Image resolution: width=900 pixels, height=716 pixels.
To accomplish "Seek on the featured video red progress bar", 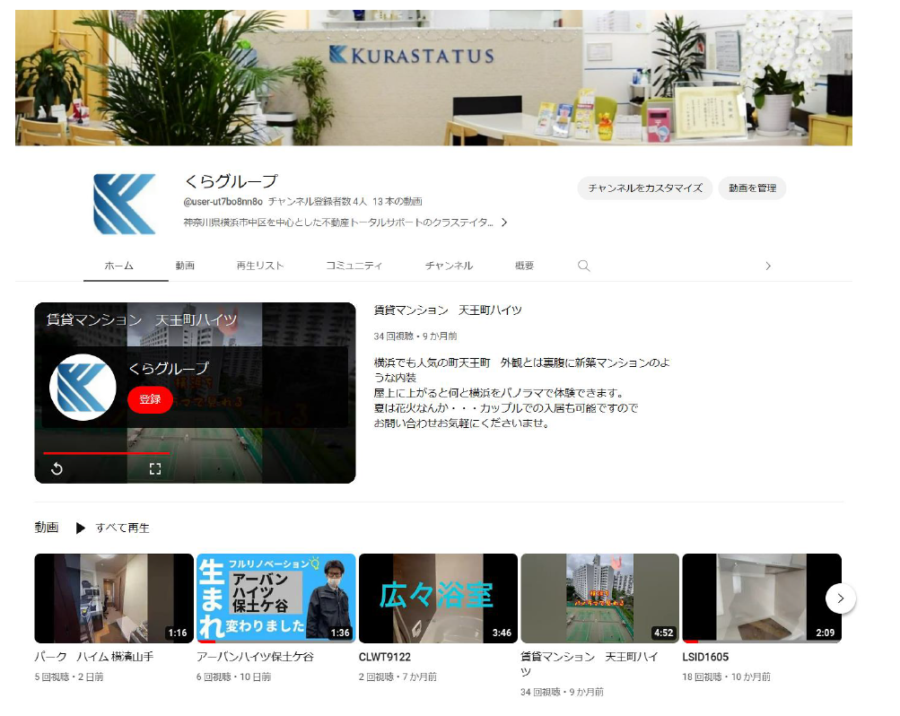I will [107, 453].
